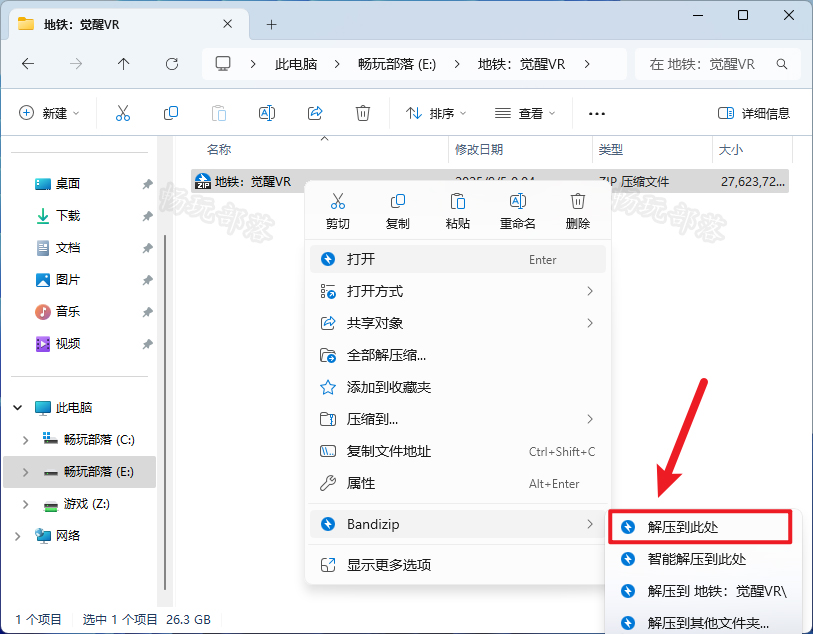The height and width of the screenshot is (634, 813).
Task: Open the three-dot more options menu
Action: click(x=597, y=114)
